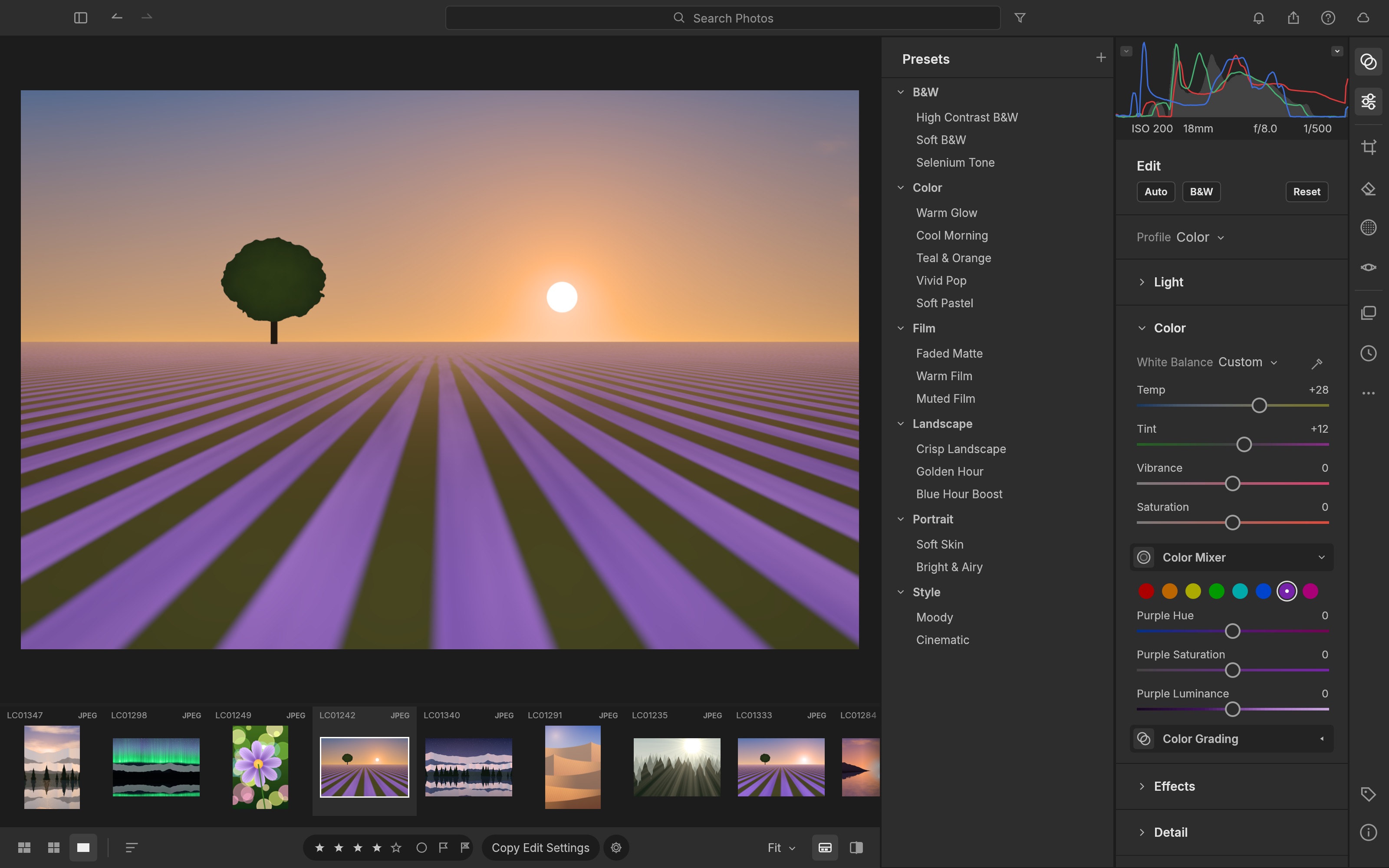1389x868 pixels.
Task: Choose the Teal & Orange preset
Action: pos(953,258)
